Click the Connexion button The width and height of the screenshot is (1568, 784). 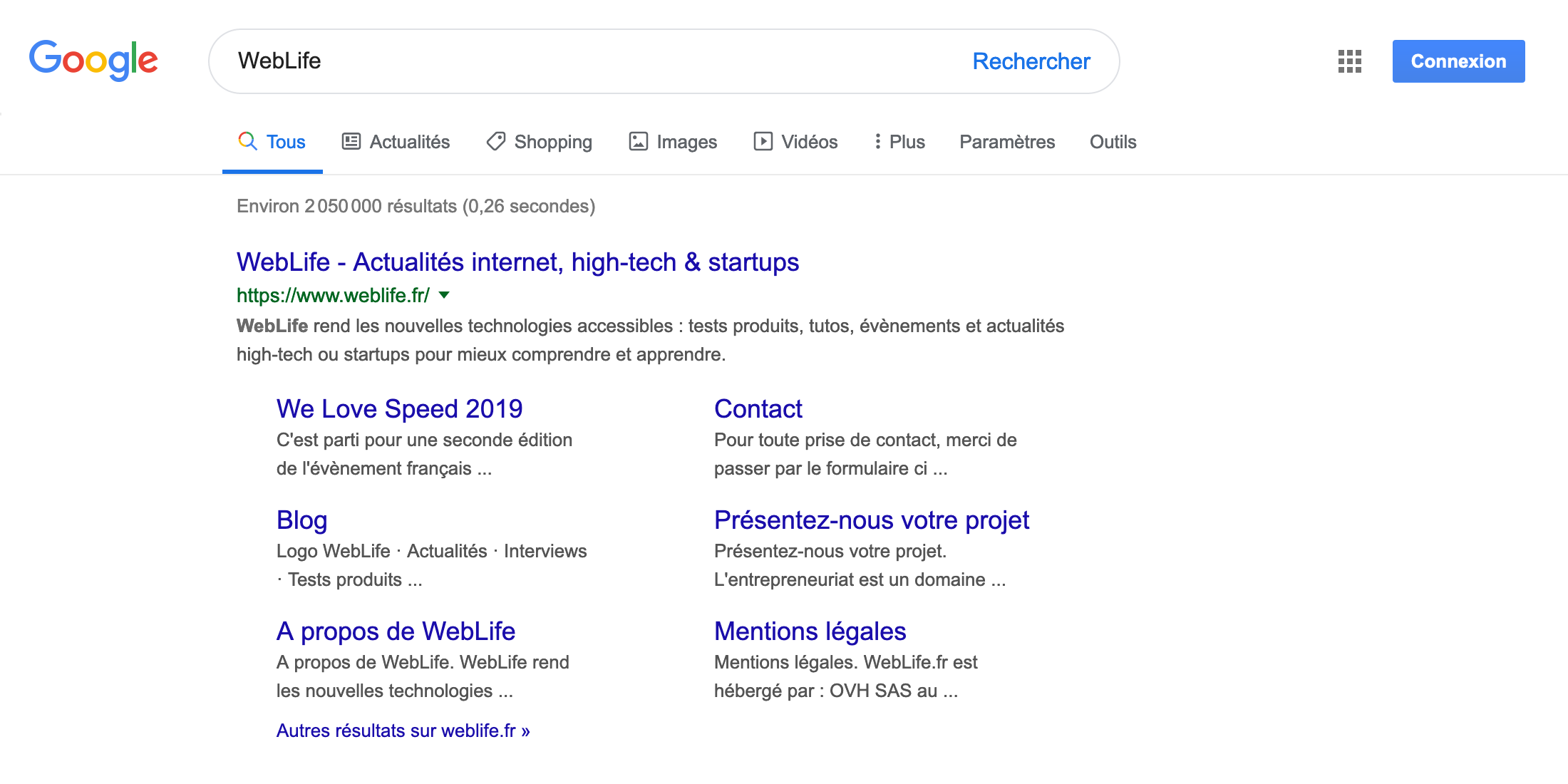tap(1458, 61)
